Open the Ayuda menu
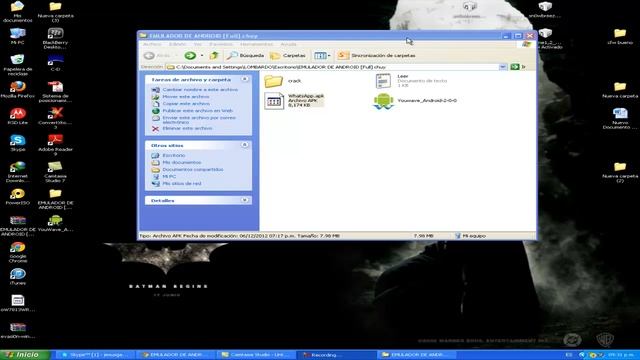The width and height of the screenshot is (640, 360). click(288, 44)
